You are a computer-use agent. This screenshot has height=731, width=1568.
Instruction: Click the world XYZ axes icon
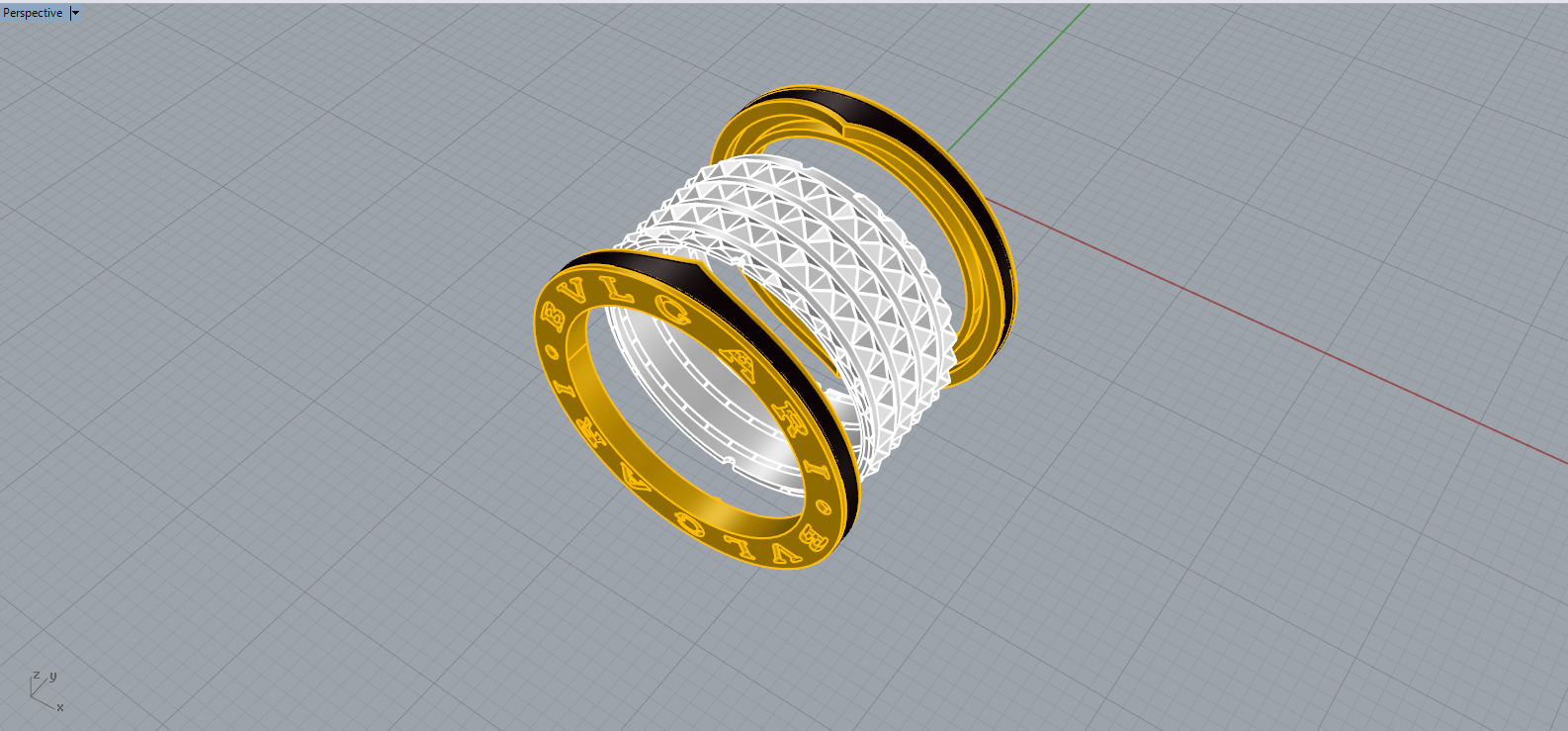(x=44, y=690)
